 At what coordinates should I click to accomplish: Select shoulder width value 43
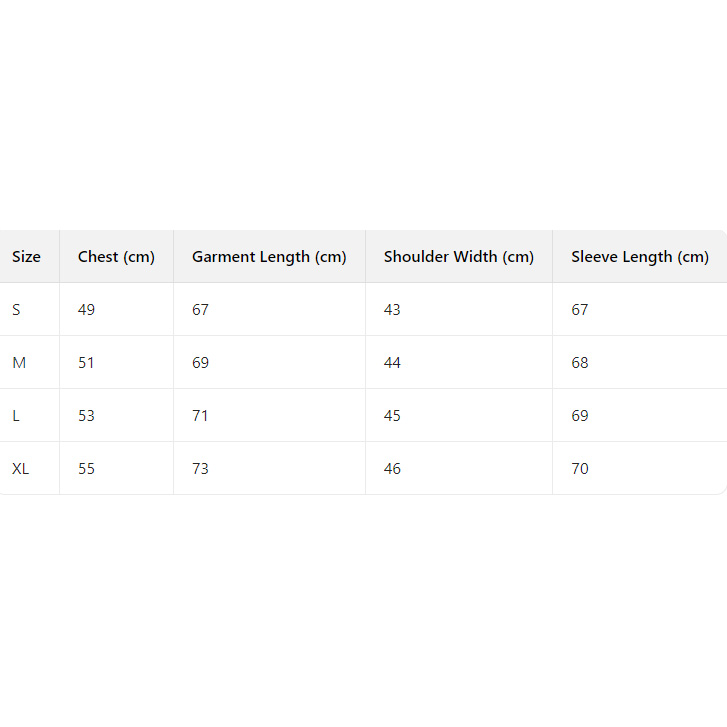tap(392, 310)
